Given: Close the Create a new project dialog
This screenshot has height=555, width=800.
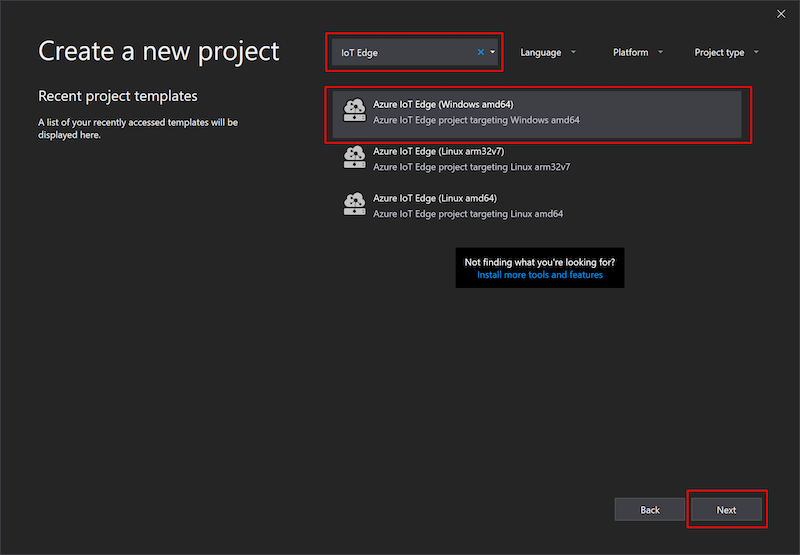Looking at the screenshot, I should pos(781,14).
